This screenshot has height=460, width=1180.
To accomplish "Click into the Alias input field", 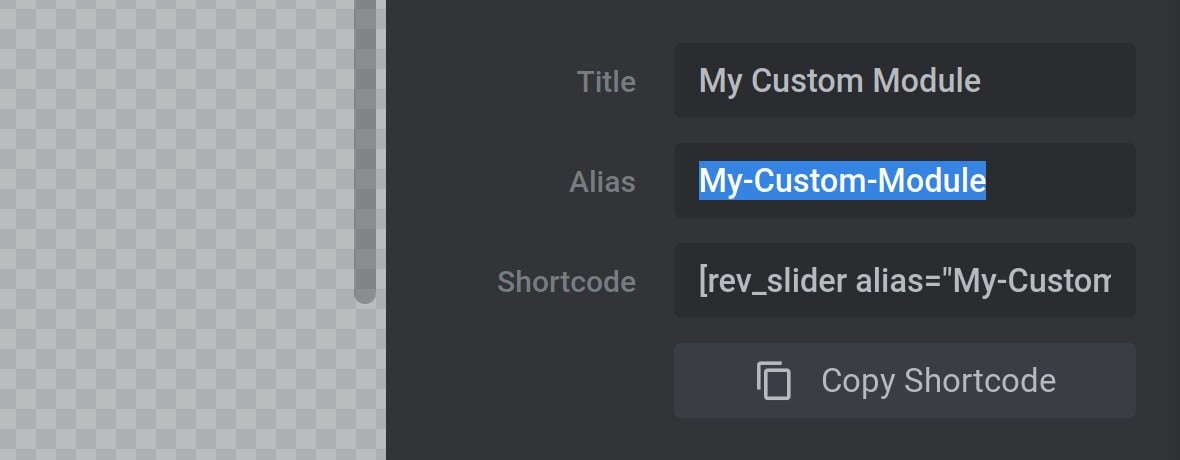I will [x=905, y=181].
